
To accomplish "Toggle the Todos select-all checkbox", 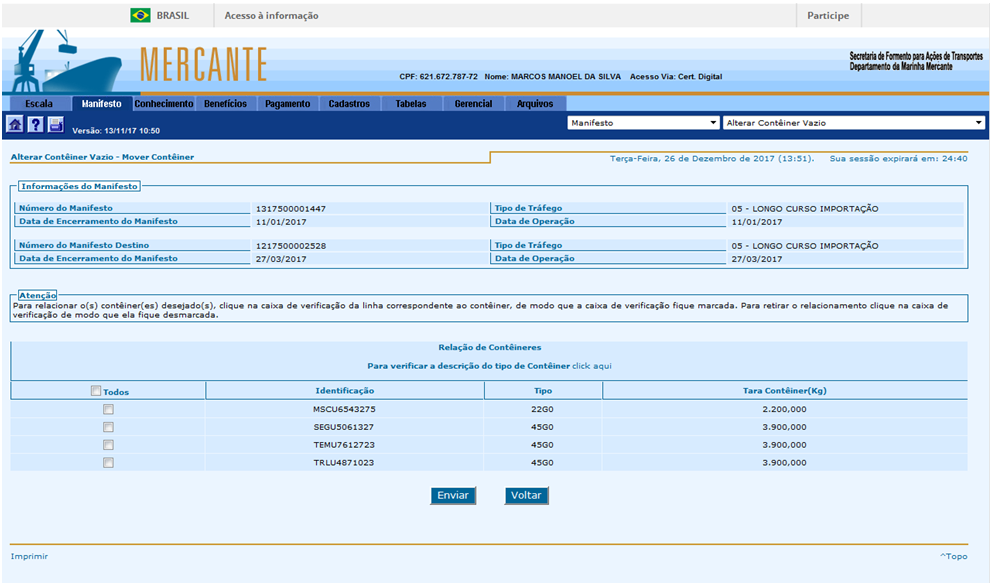I will click(96, 391).
